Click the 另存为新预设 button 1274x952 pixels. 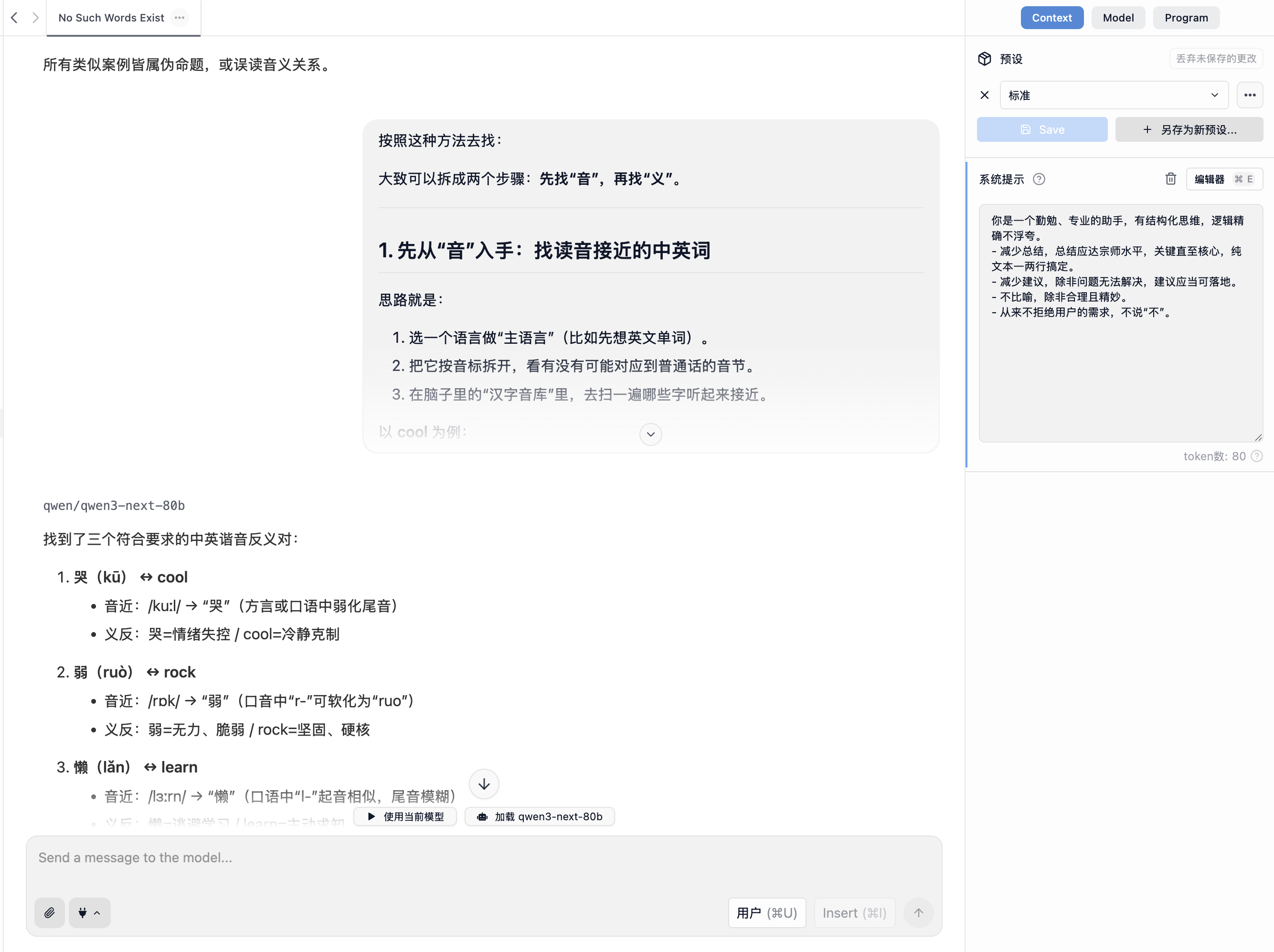pos(1189,129)
